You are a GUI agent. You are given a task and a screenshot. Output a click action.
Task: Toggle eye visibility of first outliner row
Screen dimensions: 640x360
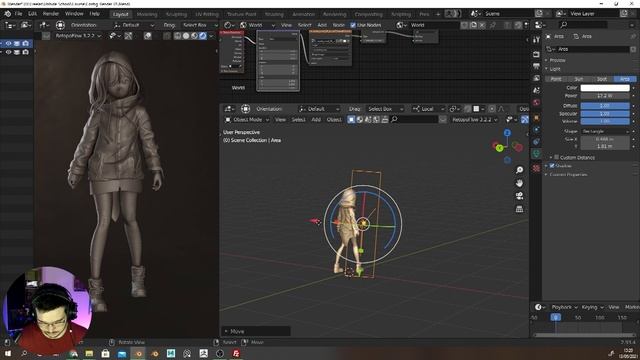click(x=8, y=43)
